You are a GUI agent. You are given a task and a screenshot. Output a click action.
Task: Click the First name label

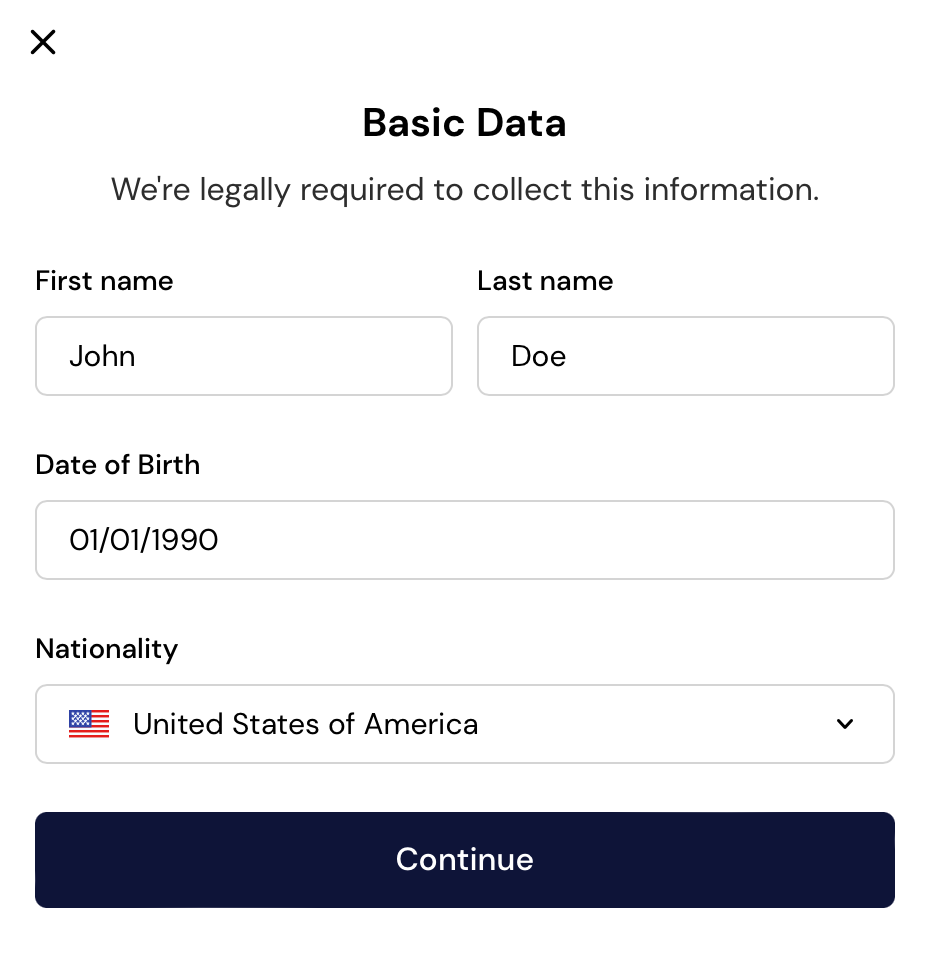point(104,281)
